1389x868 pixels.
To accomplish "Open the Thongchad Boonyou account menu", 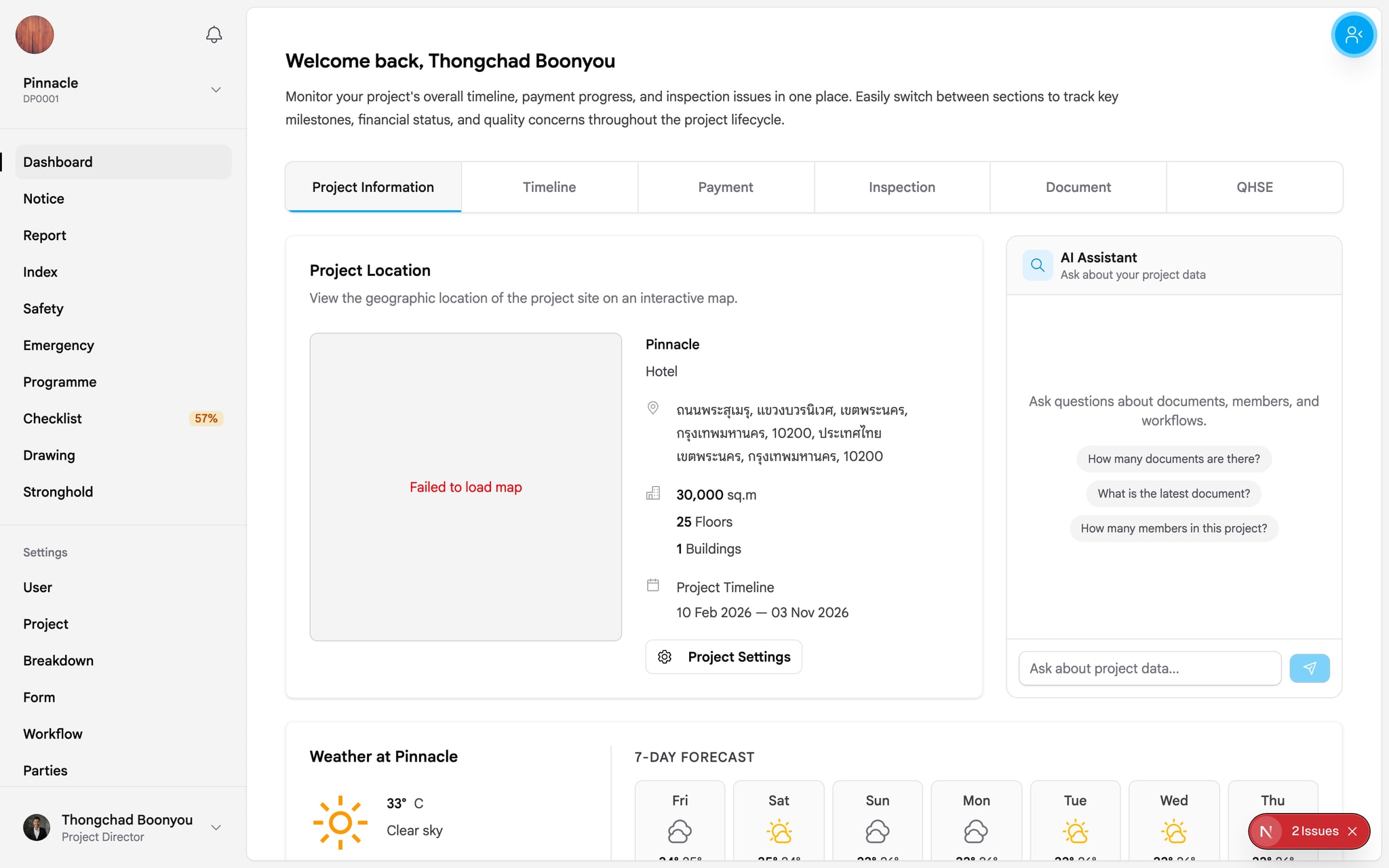I will pyautogui.click(x=216, y=827).
